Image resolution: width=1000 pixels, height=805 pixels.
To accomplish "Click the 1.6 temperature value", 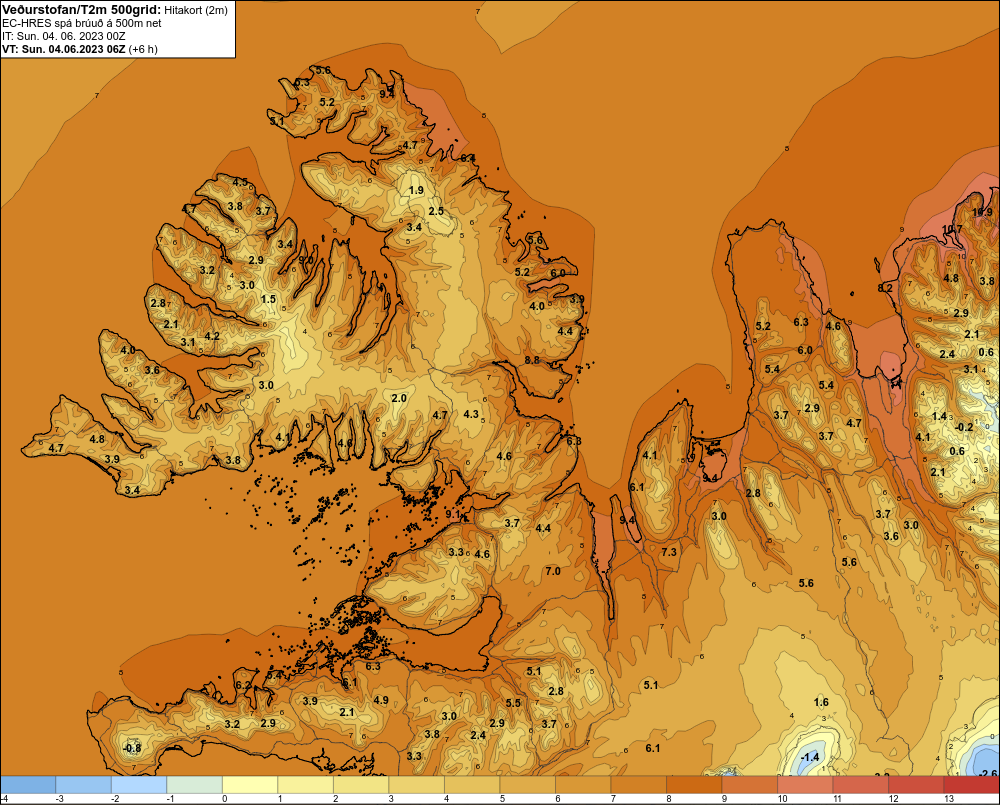I will tap(821, 702).
